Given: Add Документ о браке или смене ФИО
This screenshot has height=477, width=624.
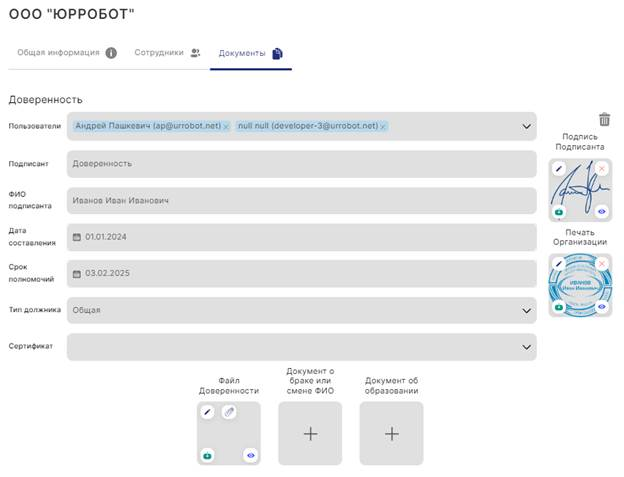Looking at the screenshot, I should 310,434.
